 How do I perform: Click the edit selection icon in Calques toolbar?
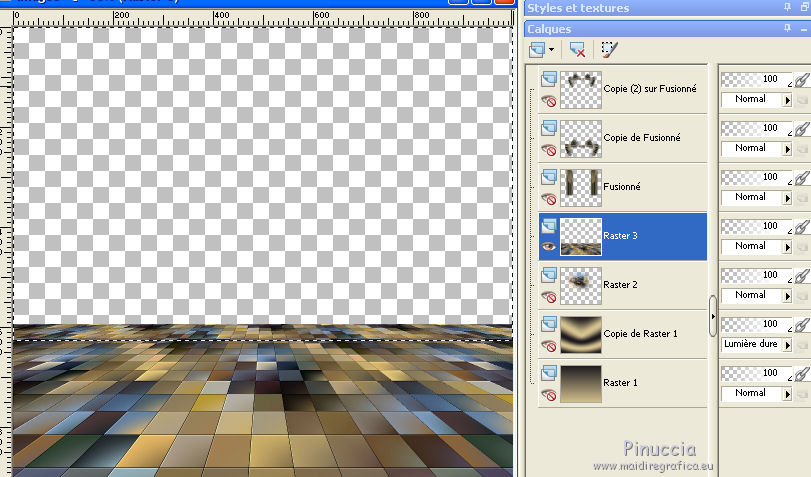point(609,49)
